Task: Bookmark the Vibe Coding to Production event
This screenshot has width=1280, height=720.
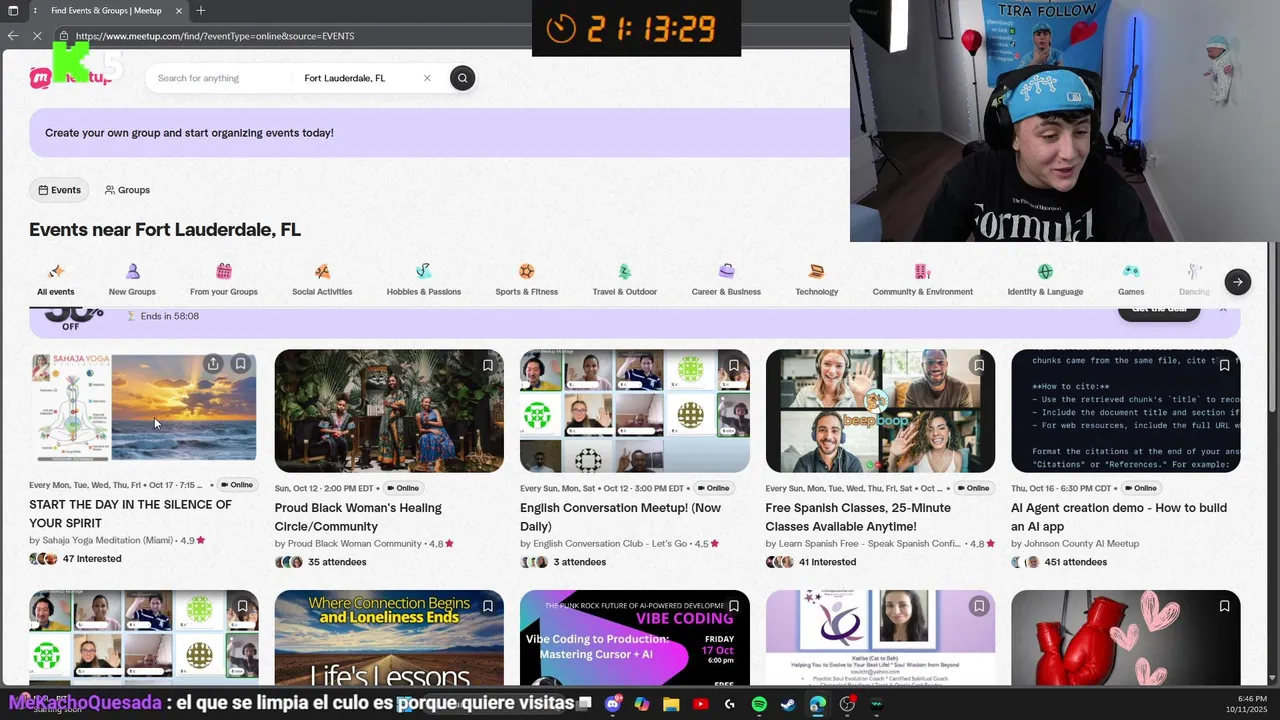Action: click(x=733, y=606)
